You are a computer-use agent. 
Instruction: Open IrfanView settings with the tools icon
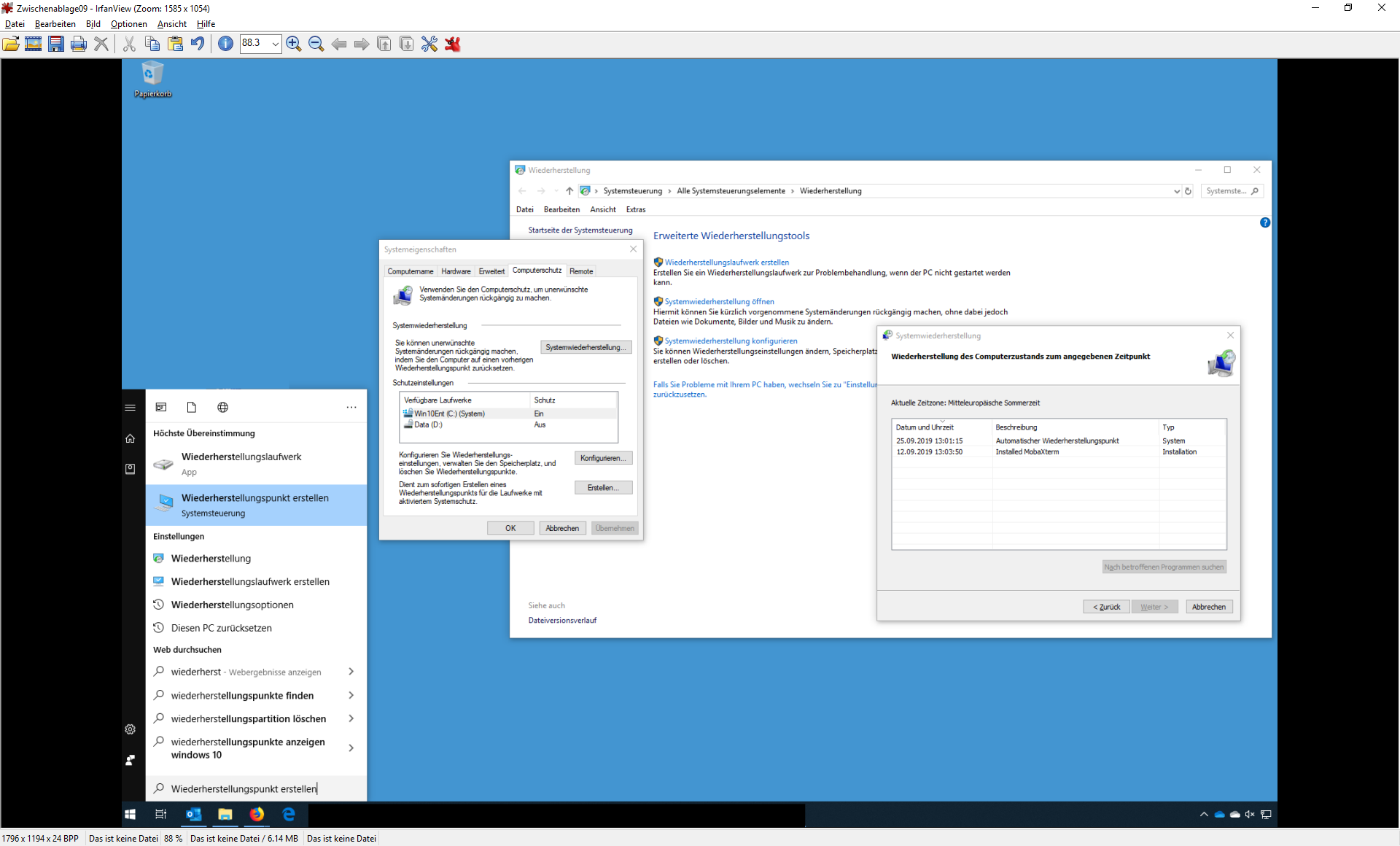pos(429,44)
